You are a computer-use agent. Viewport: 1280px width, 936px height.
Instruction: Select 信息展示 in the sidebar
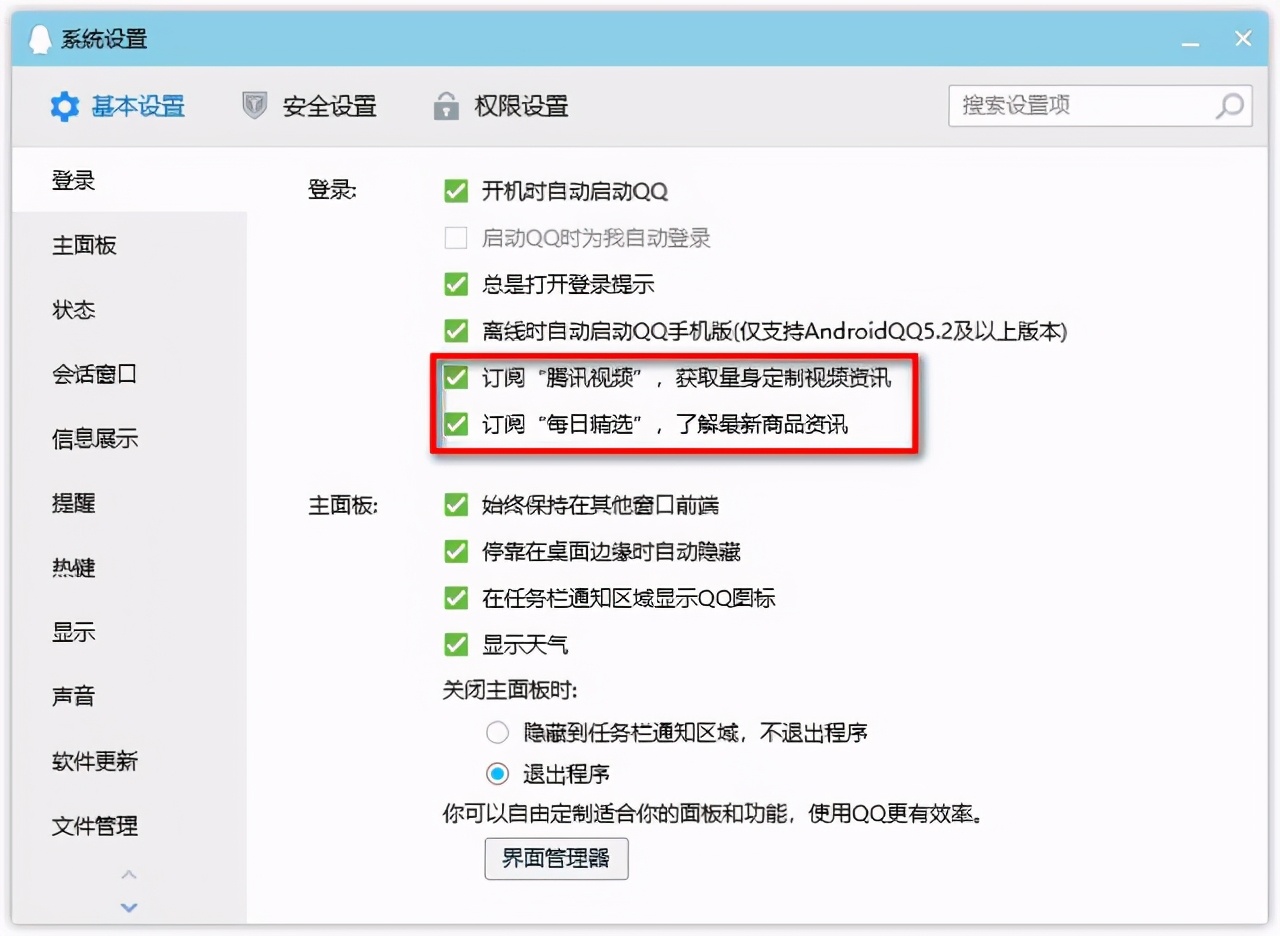coord(93,439)
